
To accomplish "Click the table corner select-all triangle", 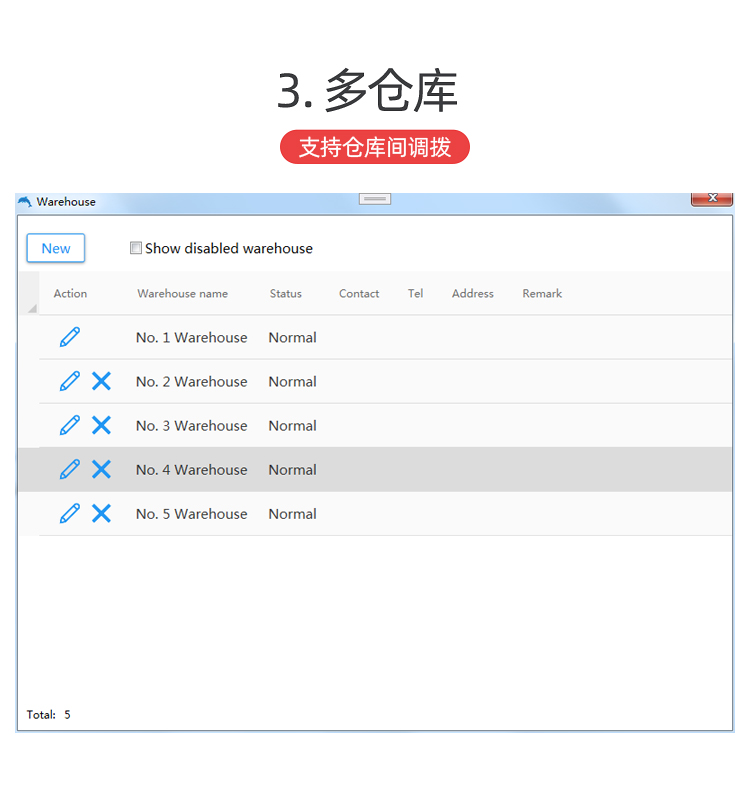I will pos(30,307).
